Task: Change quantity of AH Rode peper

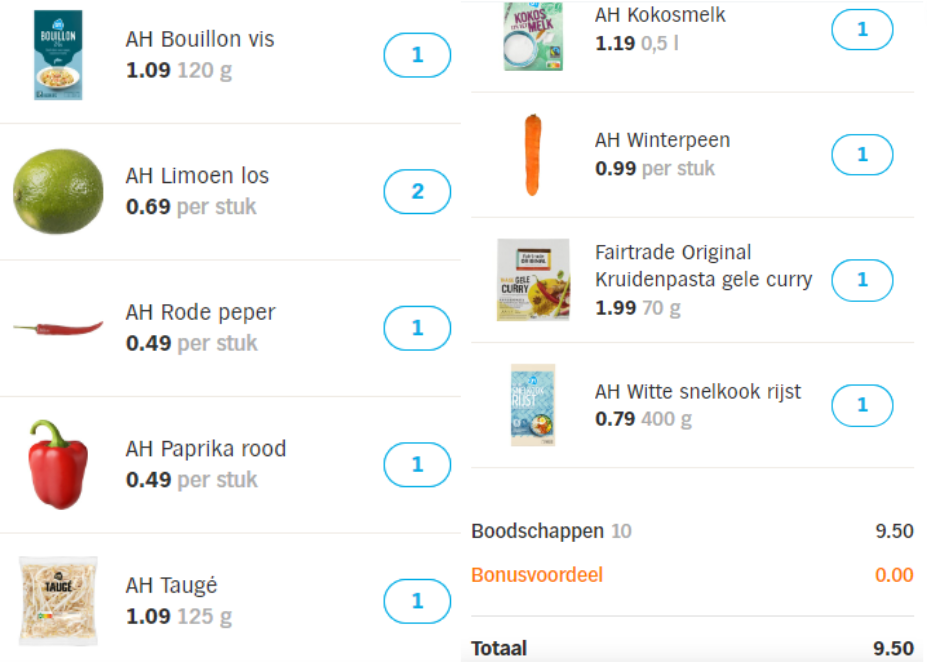Action: [417, 328]
